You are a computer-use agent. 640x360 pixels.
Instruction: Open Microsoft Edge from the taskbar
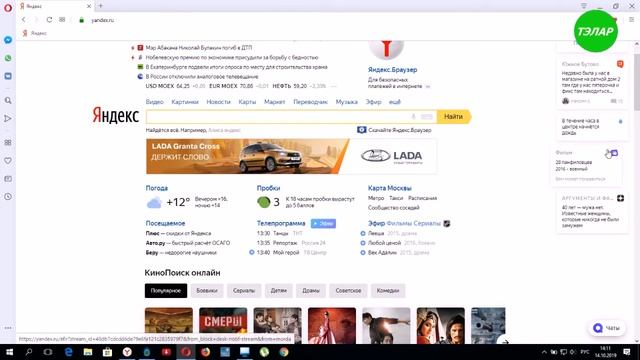(68, 352)
